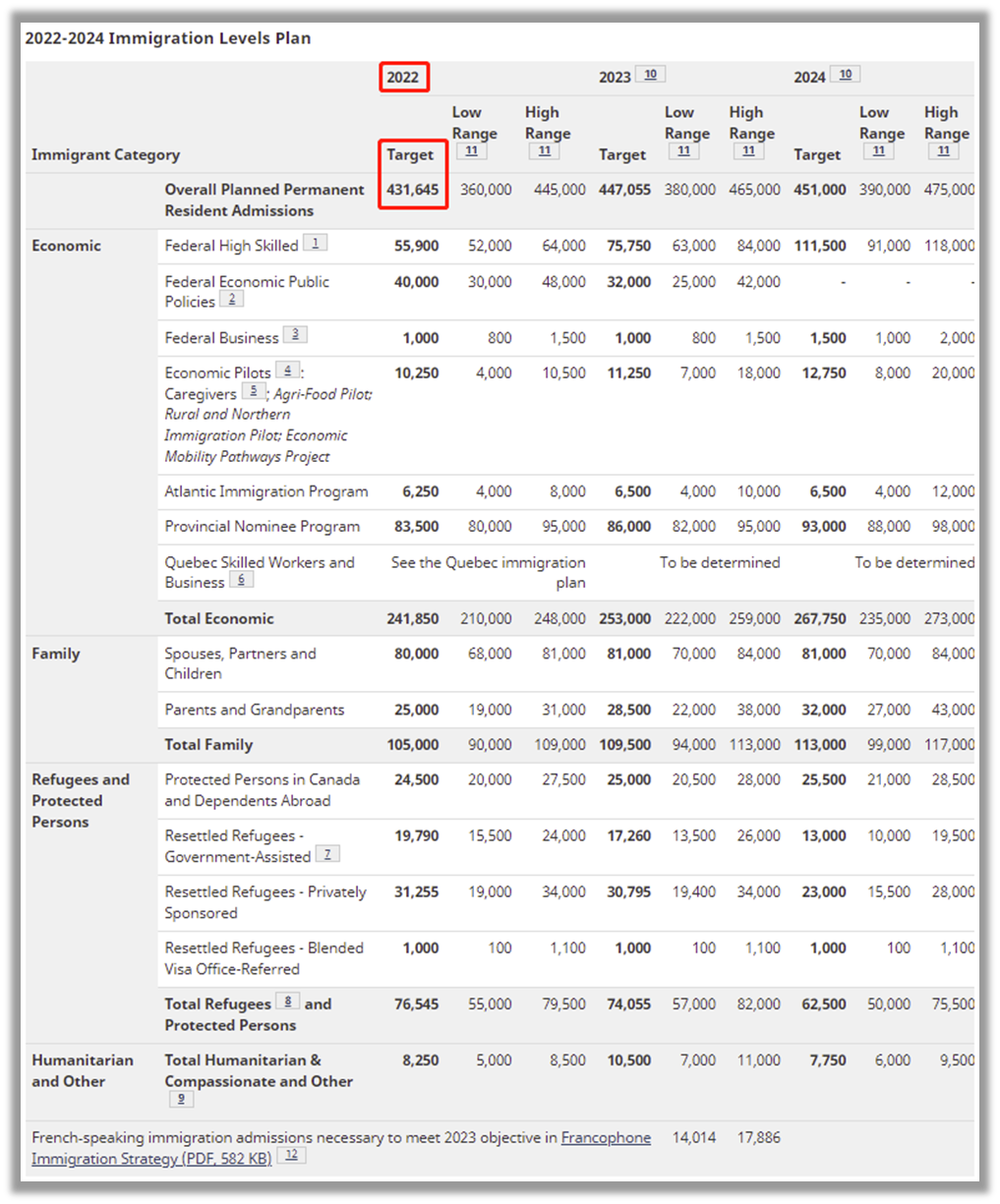Open footnote 7 for Resettled Refugees Government-Assisted
1000x1204 pixels.
(327, 854)
